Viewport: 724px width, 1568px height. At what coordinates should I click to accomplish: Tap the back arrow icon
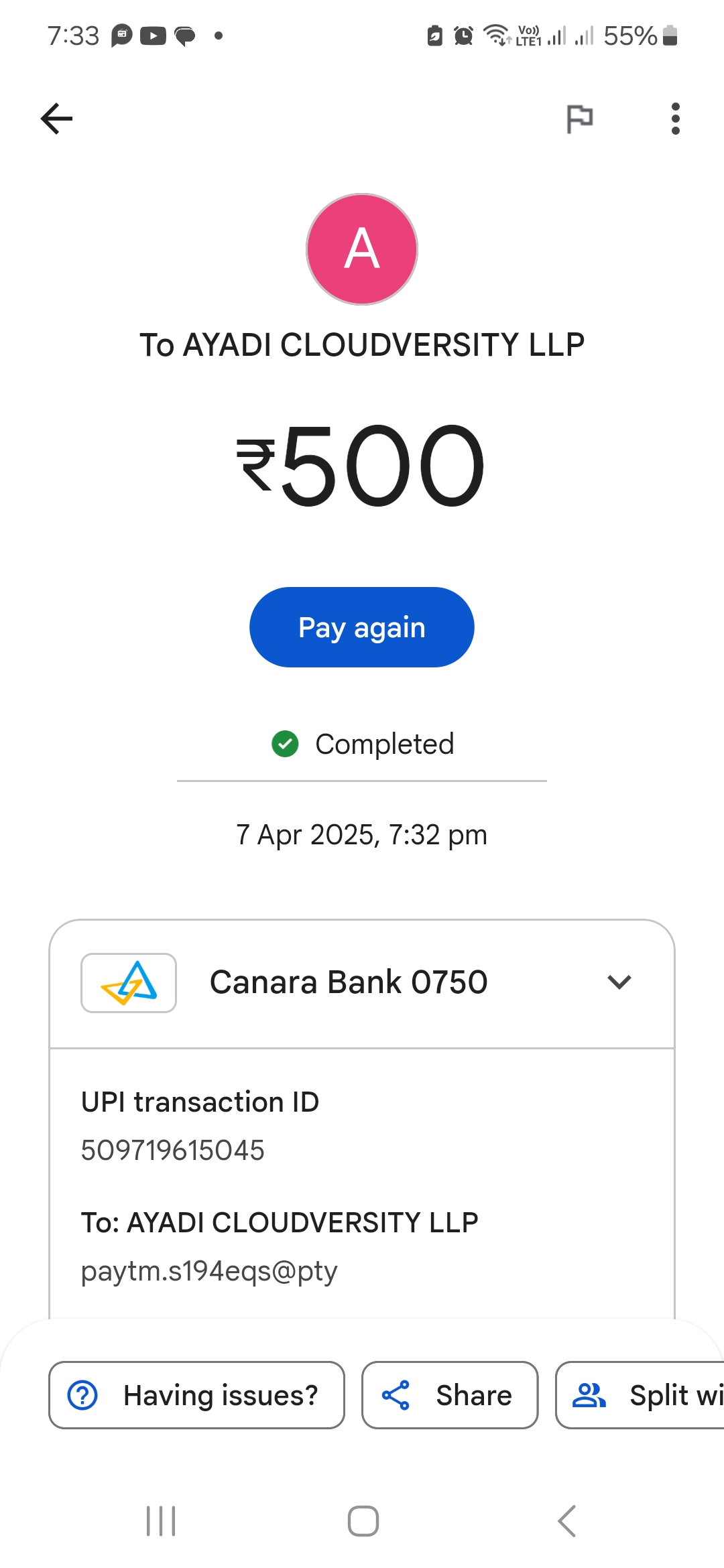coord(57,119)
